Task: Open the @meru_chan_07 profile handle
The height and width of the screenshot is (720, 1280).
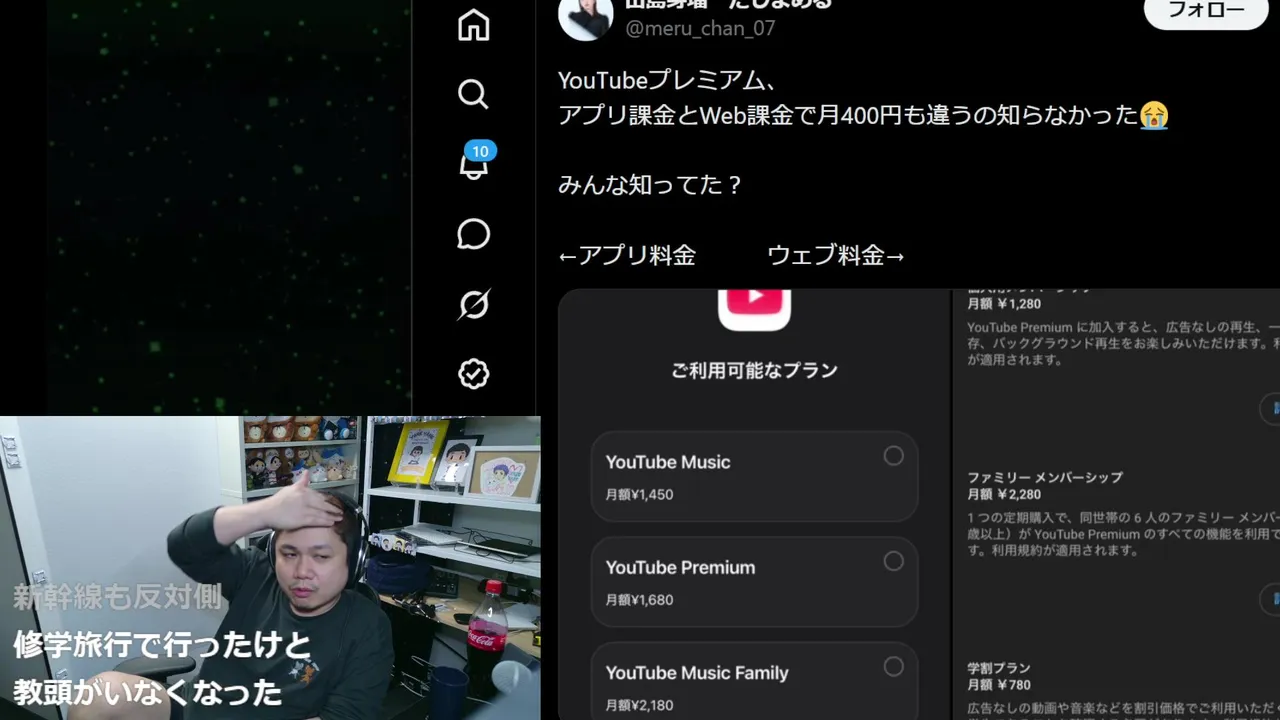Action: 700,28
